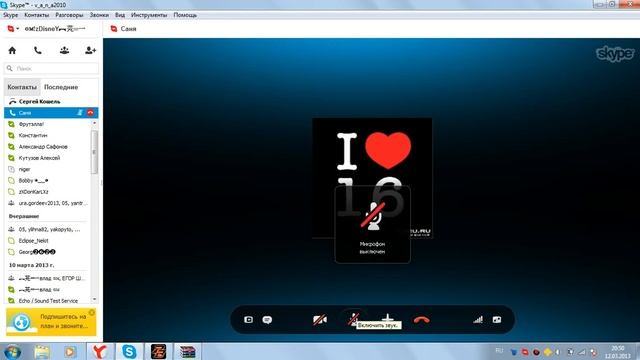Image resolution: width=640 pixels, height=360 pixels.
Task: Open the Вид menu
Action: (120, 15)
